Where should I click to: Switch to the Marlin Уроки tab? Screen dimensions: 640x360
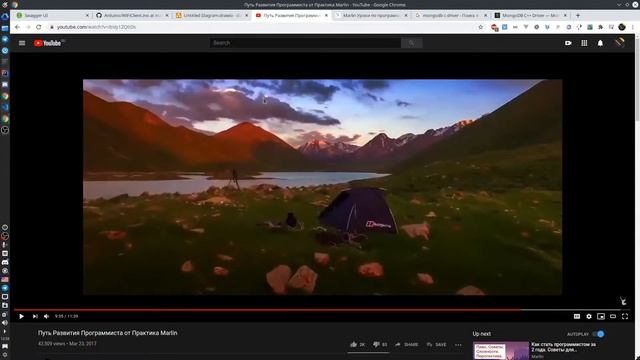tap(371, 15)
